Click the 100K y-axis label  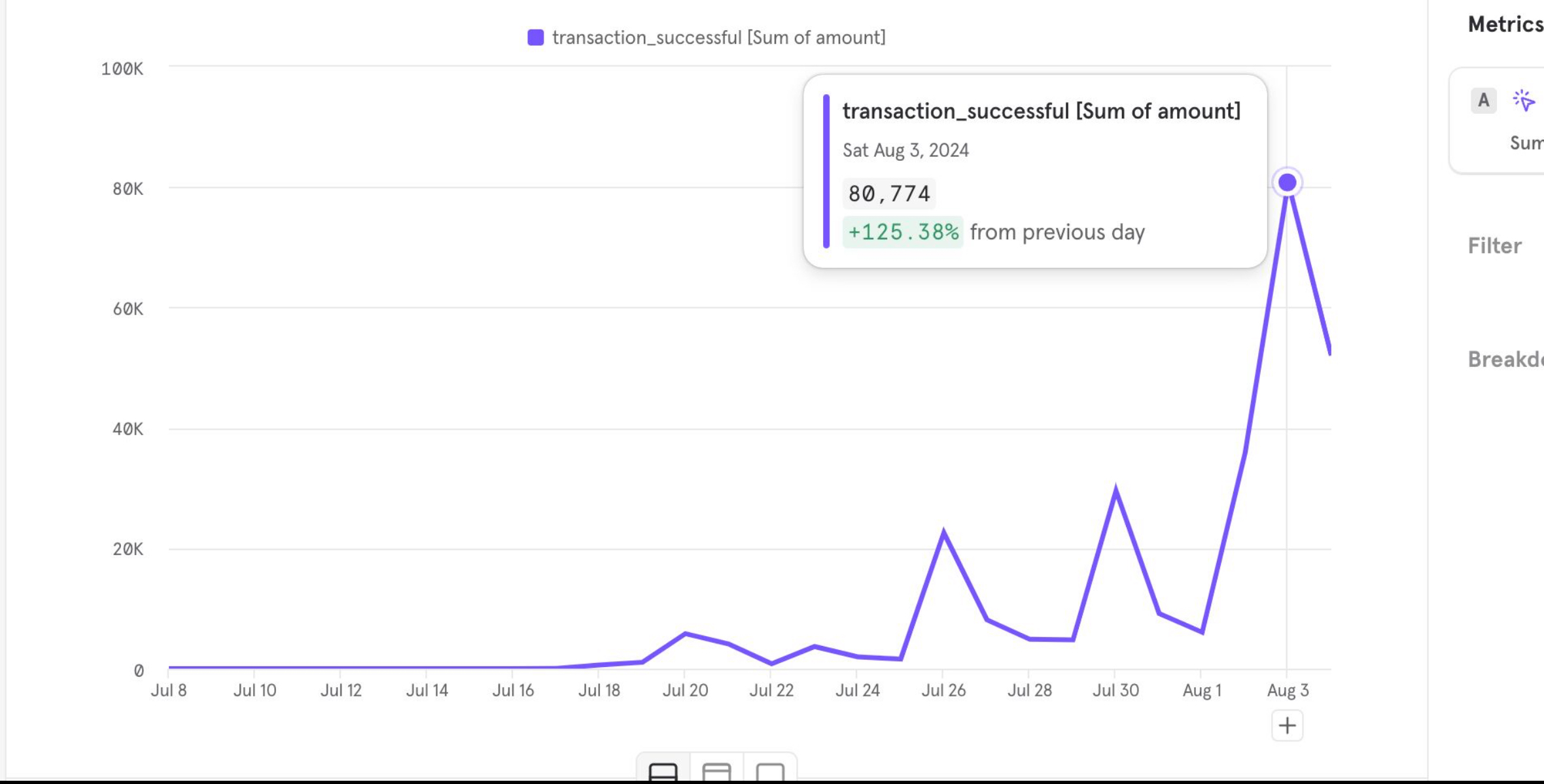pos(122,69)
